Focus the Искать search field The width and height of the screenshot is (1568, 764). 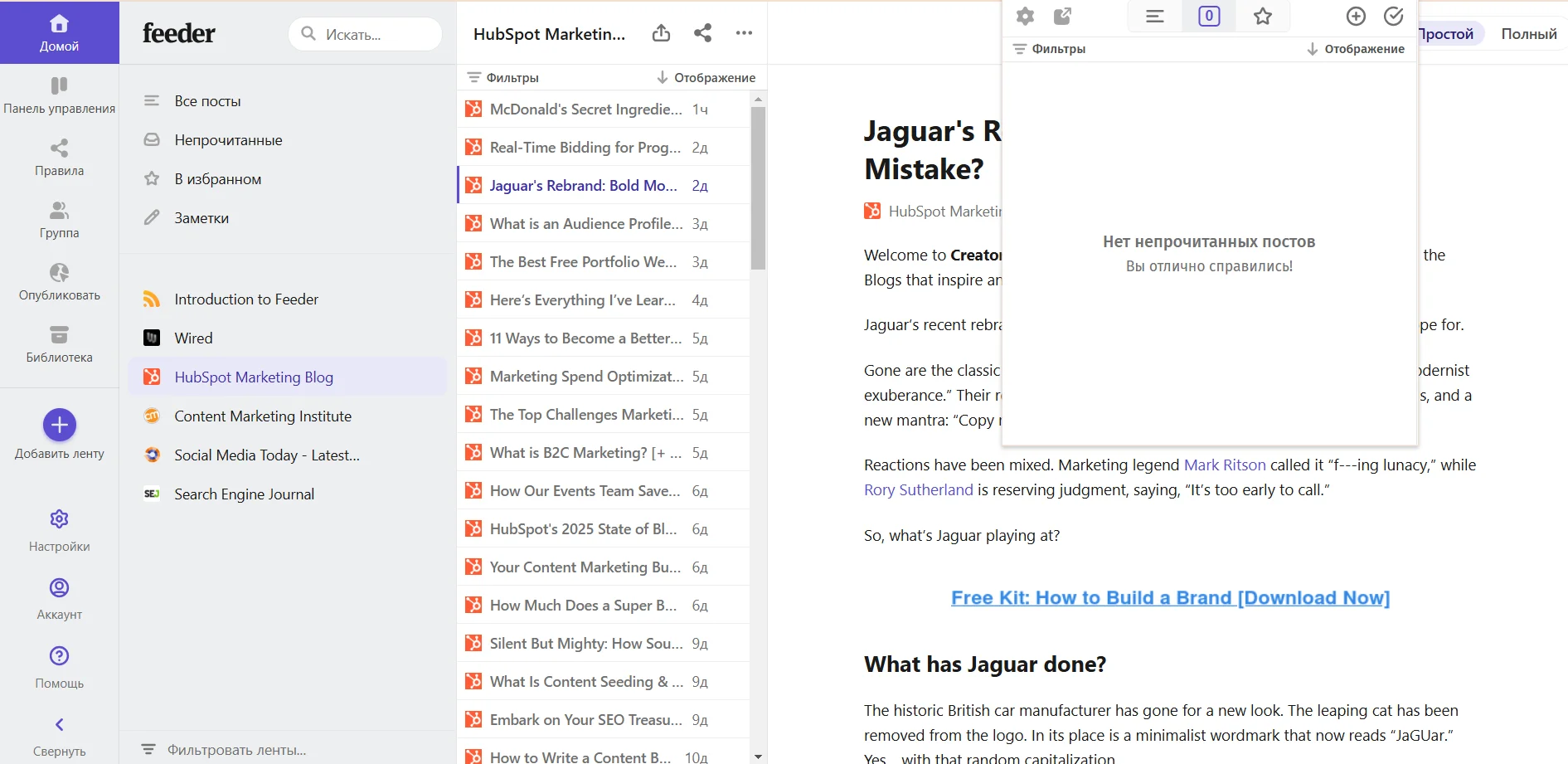pyautogui.click(x=365, y=34)
